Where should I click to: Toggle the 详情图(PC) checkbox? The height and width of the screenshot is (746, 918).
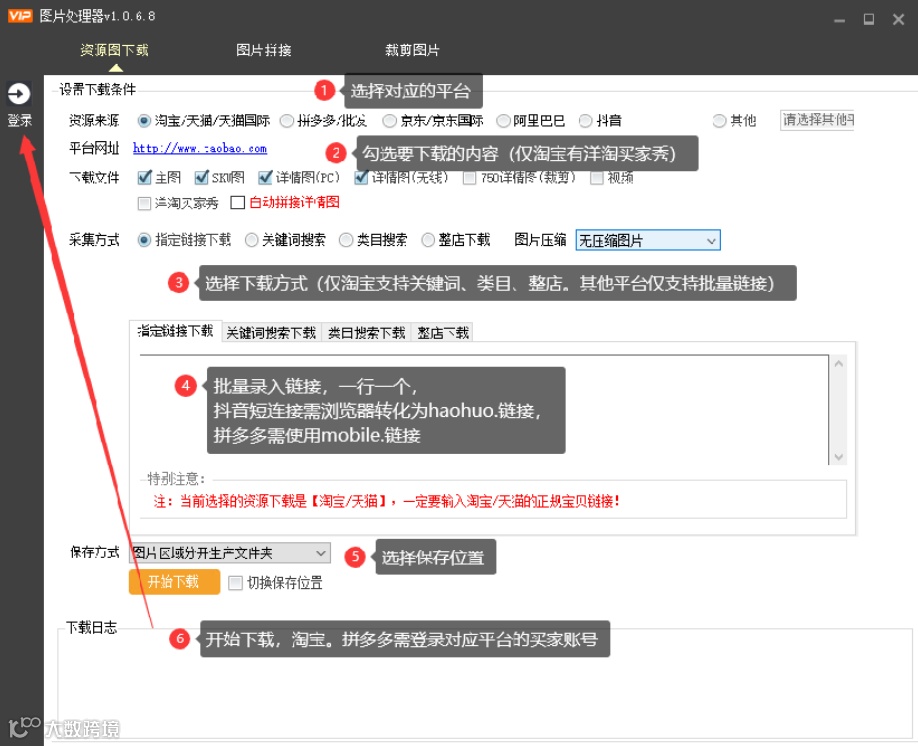(x=265, y=177)
